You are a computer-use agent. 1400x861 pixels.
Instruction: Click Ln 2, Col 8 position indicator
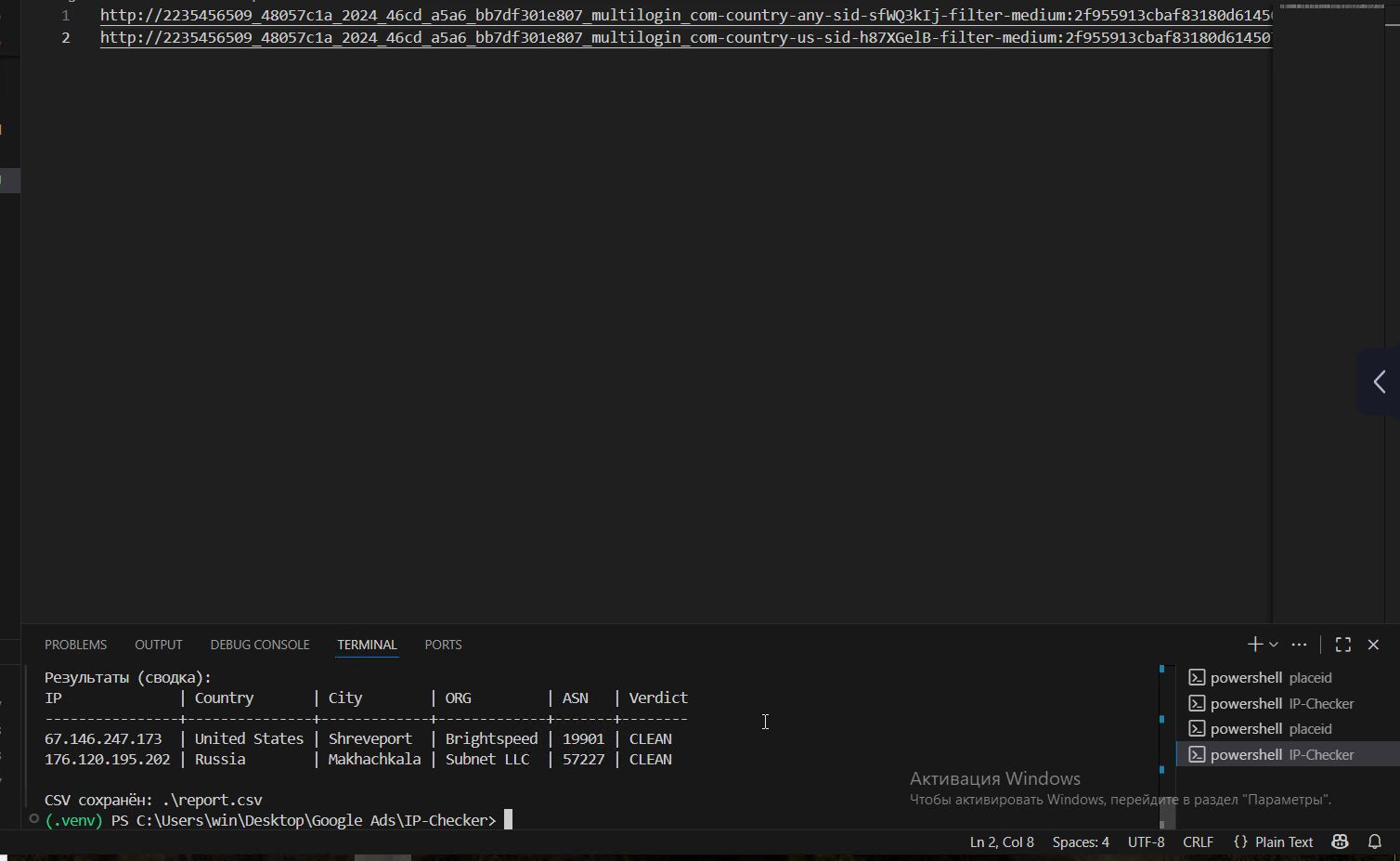[x=1001, y=841]
